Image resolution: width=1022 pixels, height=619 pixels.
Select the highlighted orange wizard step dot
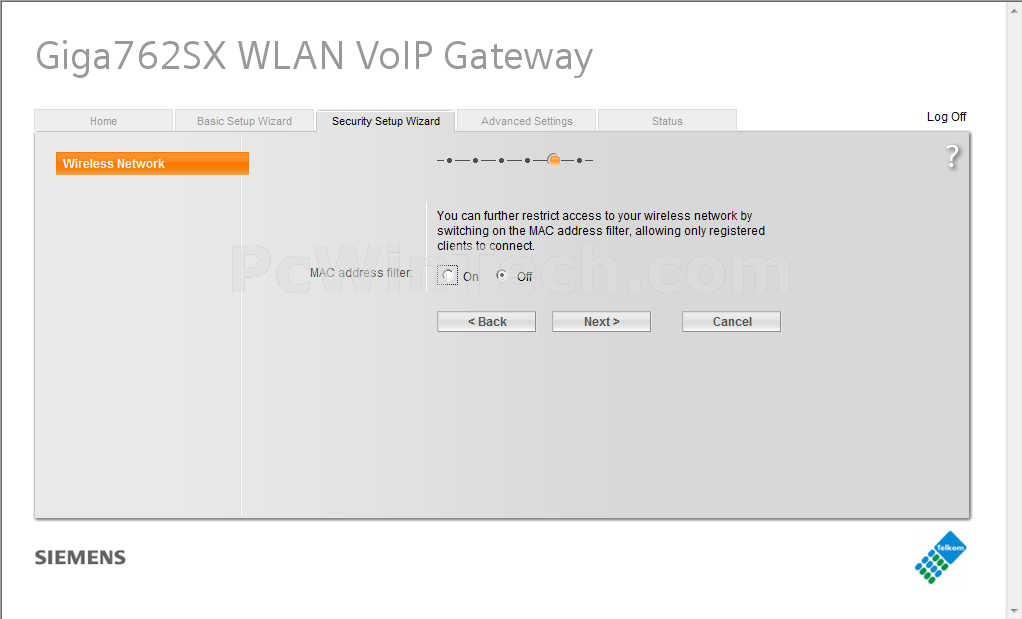(x=553, y=160)
